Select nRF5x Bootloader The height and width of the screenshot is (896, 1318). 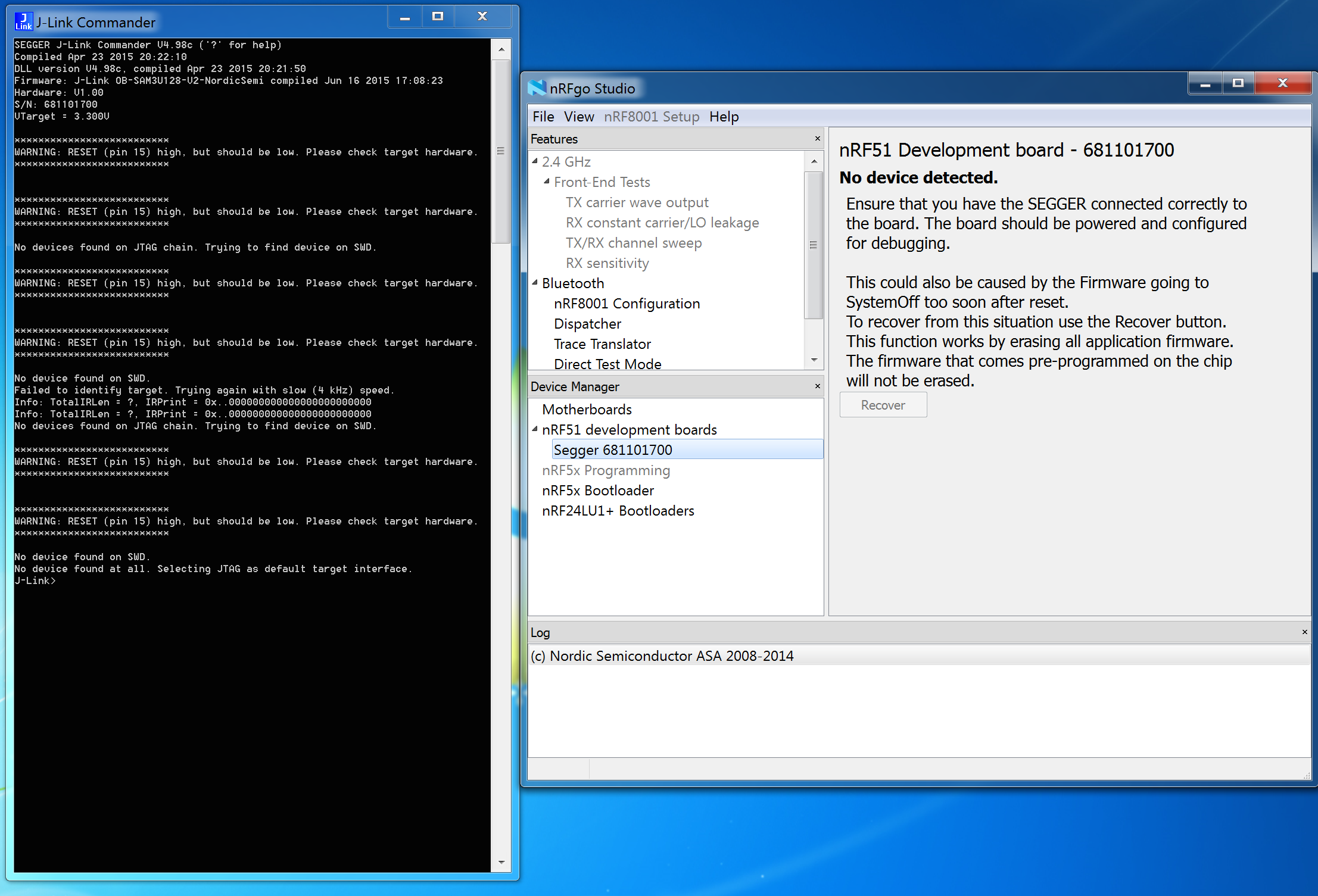click(598, 491)
